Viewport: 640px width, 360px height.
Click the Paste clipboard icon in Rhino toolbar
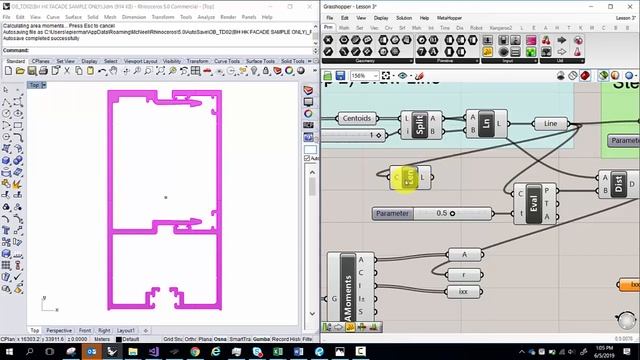[x=90, y=71]
